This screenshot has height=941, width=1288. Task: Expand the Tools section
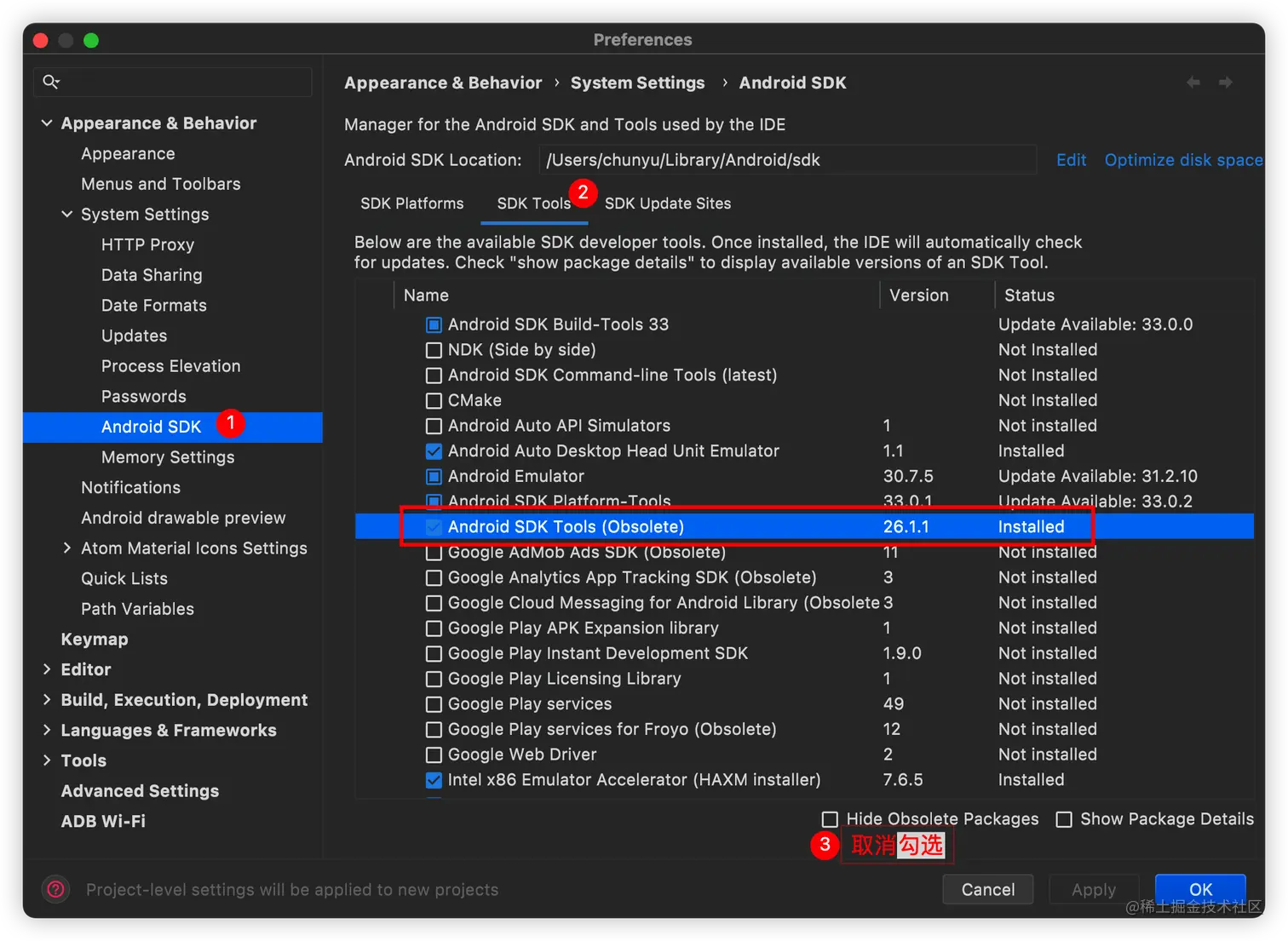point(47,761)
